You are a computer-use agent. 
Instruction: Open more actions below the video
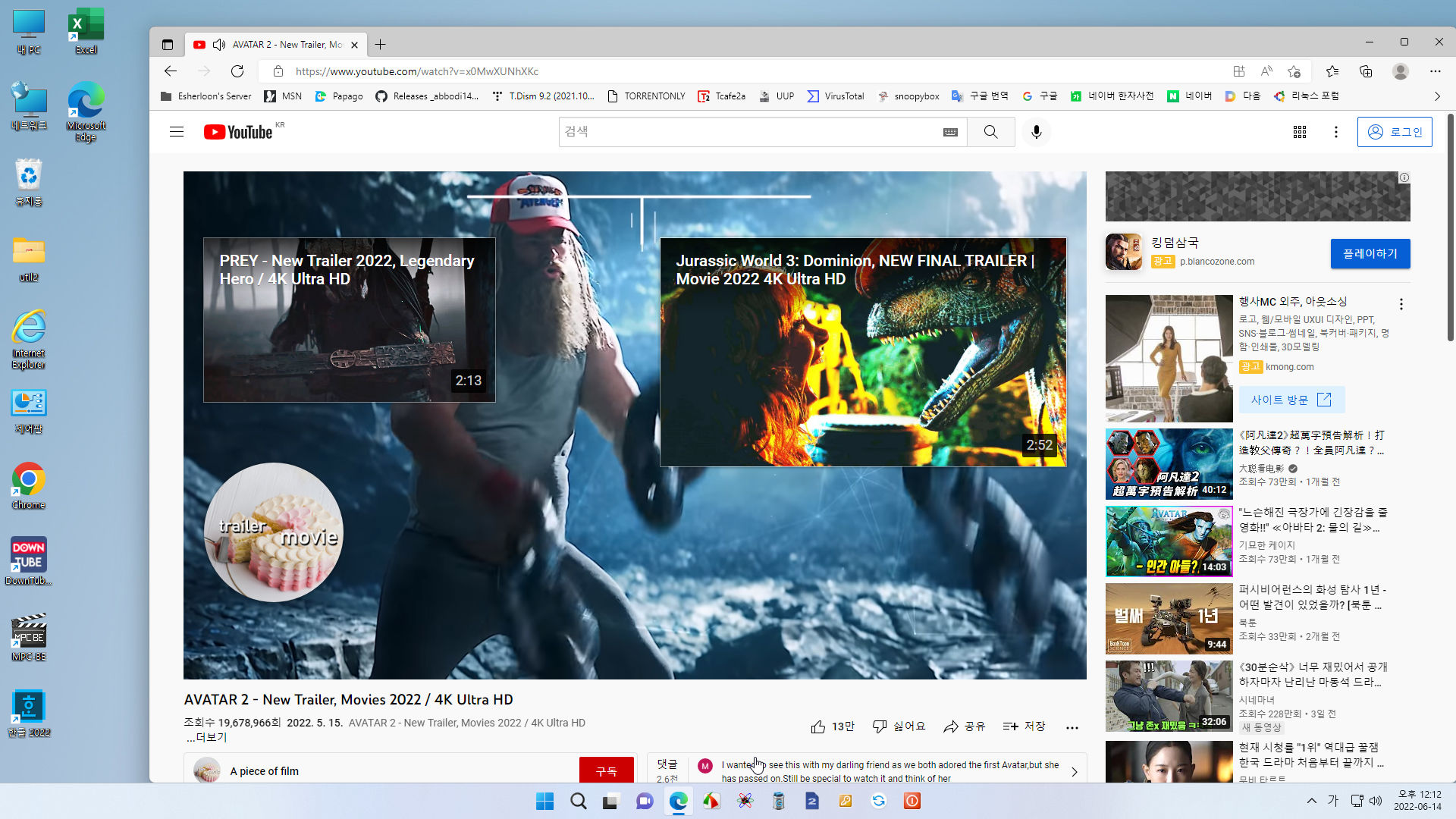(1072, 727)
